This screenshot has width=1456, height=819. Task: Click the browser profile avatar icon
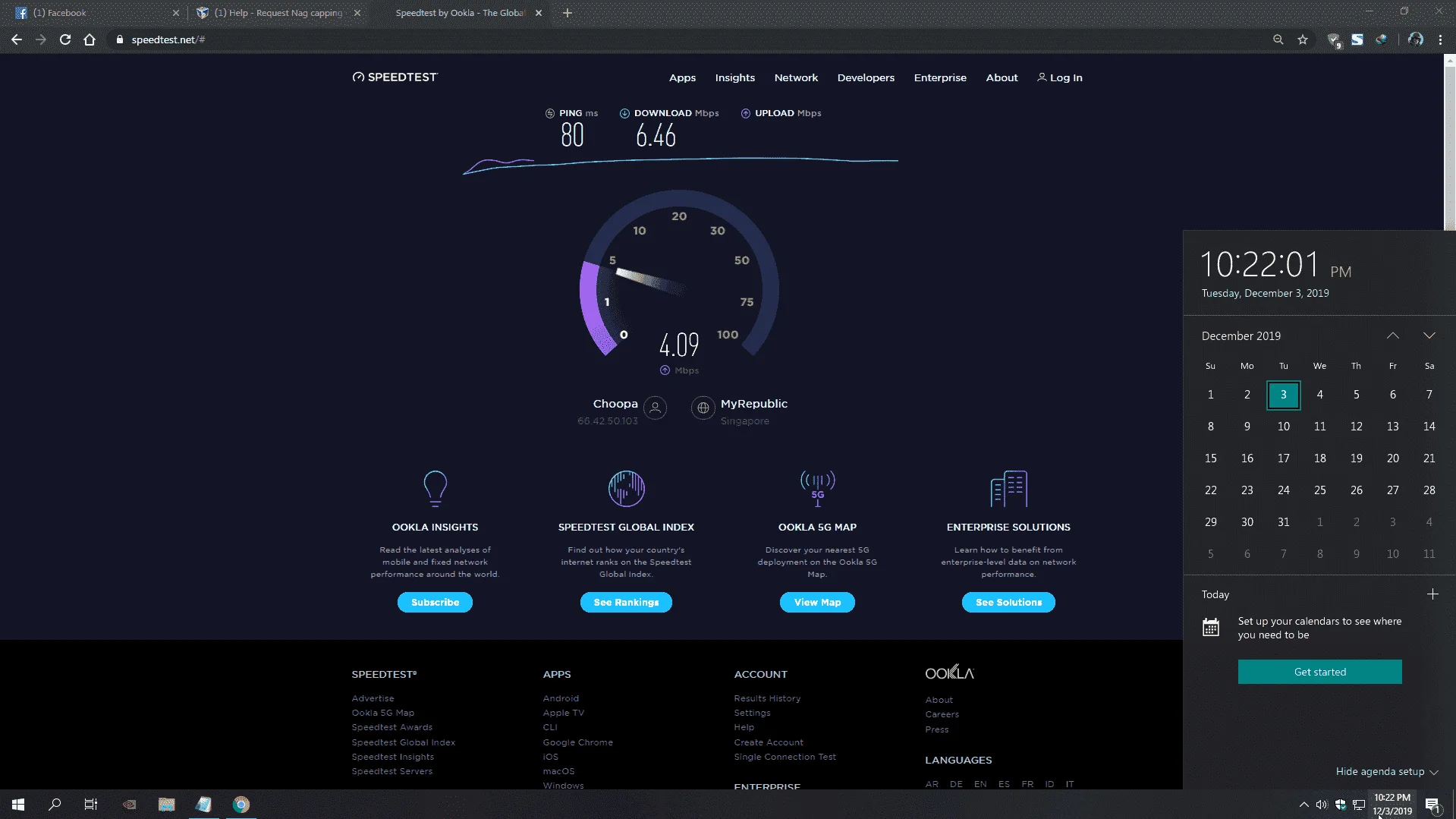click(1416, 39)
